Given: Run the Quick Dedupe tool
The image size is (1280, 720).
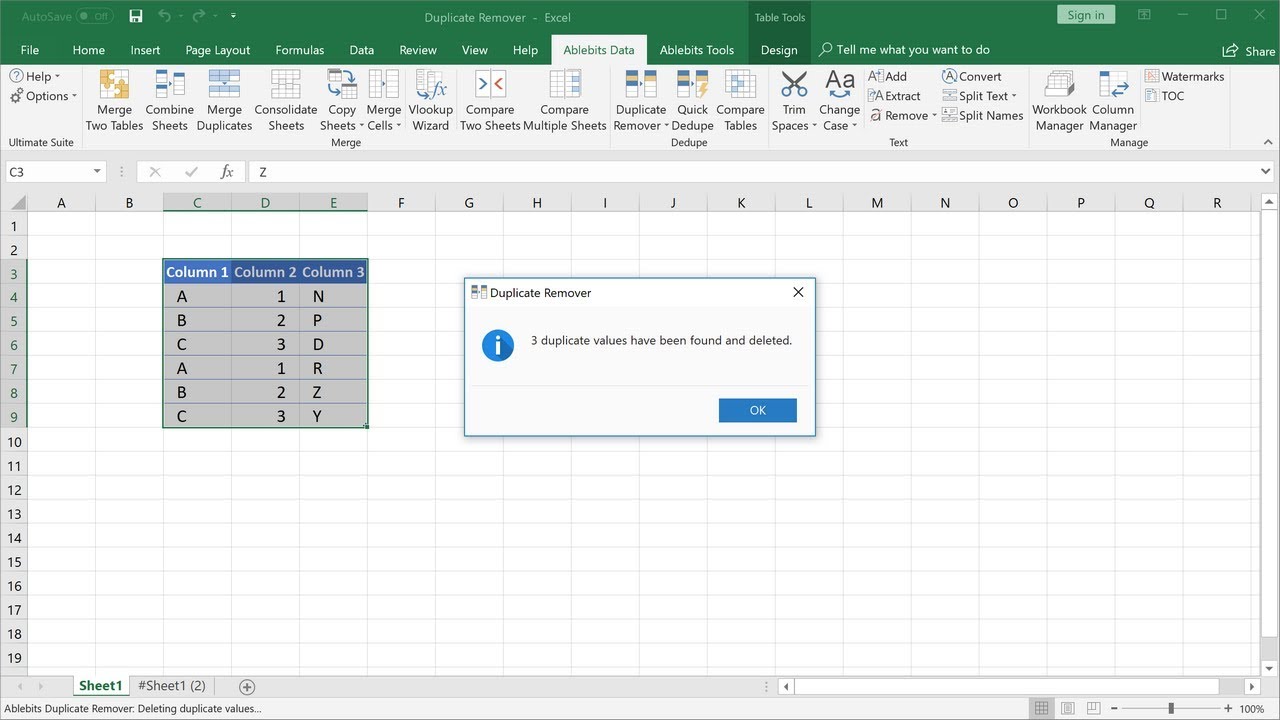Looking at the screenshot, I should click(x=693, y=100).
